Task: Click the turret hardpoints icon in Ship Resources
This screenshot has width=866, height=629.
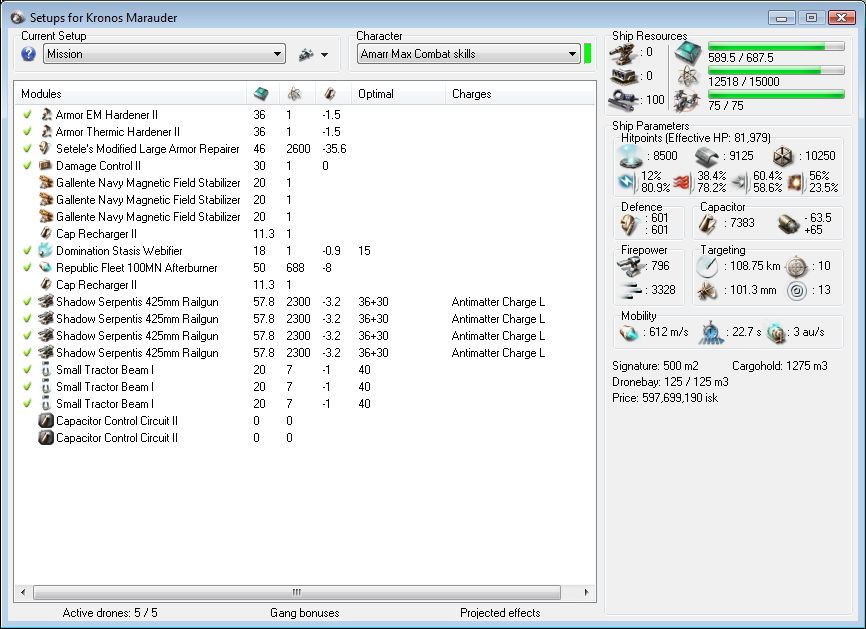Action: [x=623, y=53]
